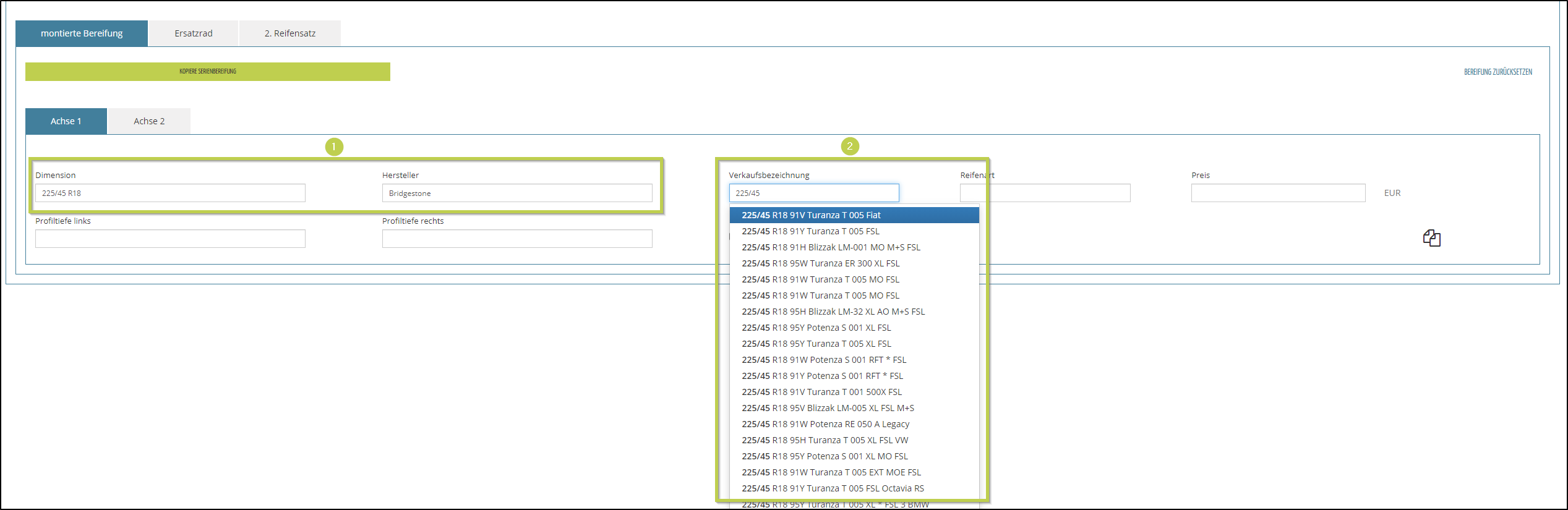This screenshot has width=1568, height=510.
Task: Click the Profiltiefe links input field
Action: 170,239
